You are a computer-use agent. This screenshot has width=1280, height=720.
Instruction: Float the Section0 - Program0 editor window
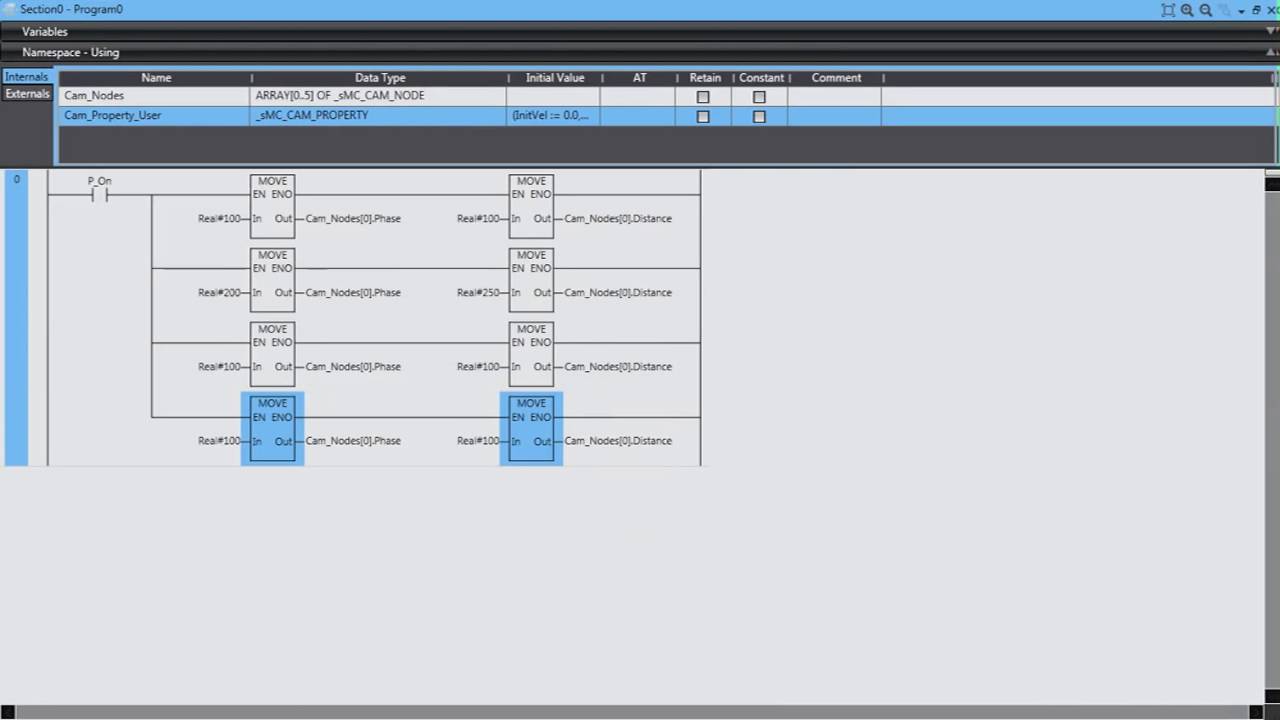tap(1256, 10)
